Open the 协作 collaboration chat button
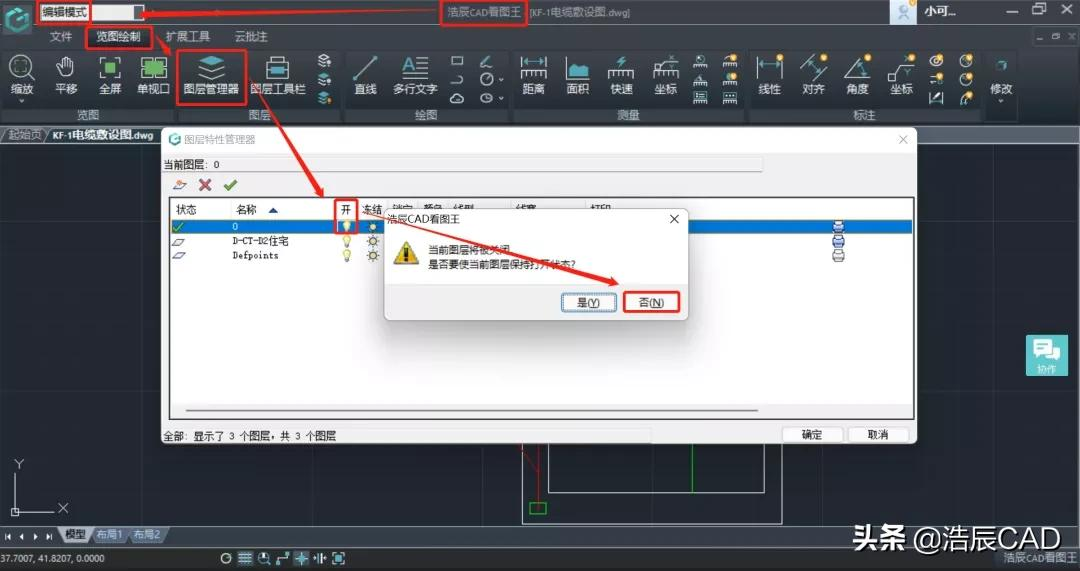The image size is (1080, 571). point(1046,355)
